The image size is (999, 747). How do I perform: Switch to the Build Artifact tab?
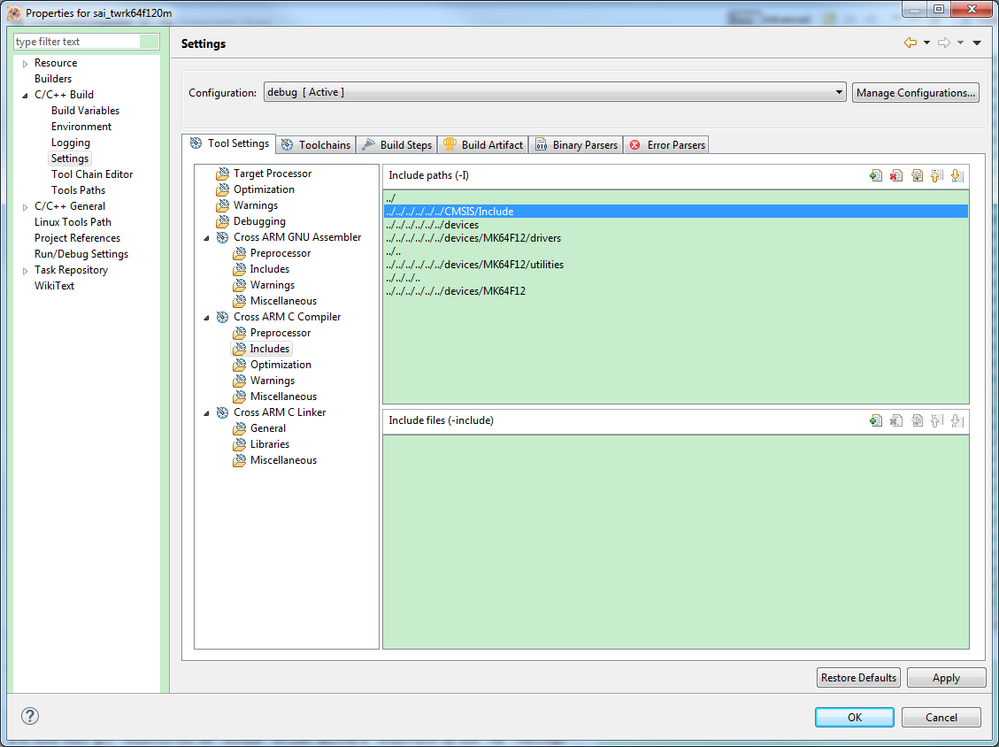pyautogui.click(x=483, y=145)
